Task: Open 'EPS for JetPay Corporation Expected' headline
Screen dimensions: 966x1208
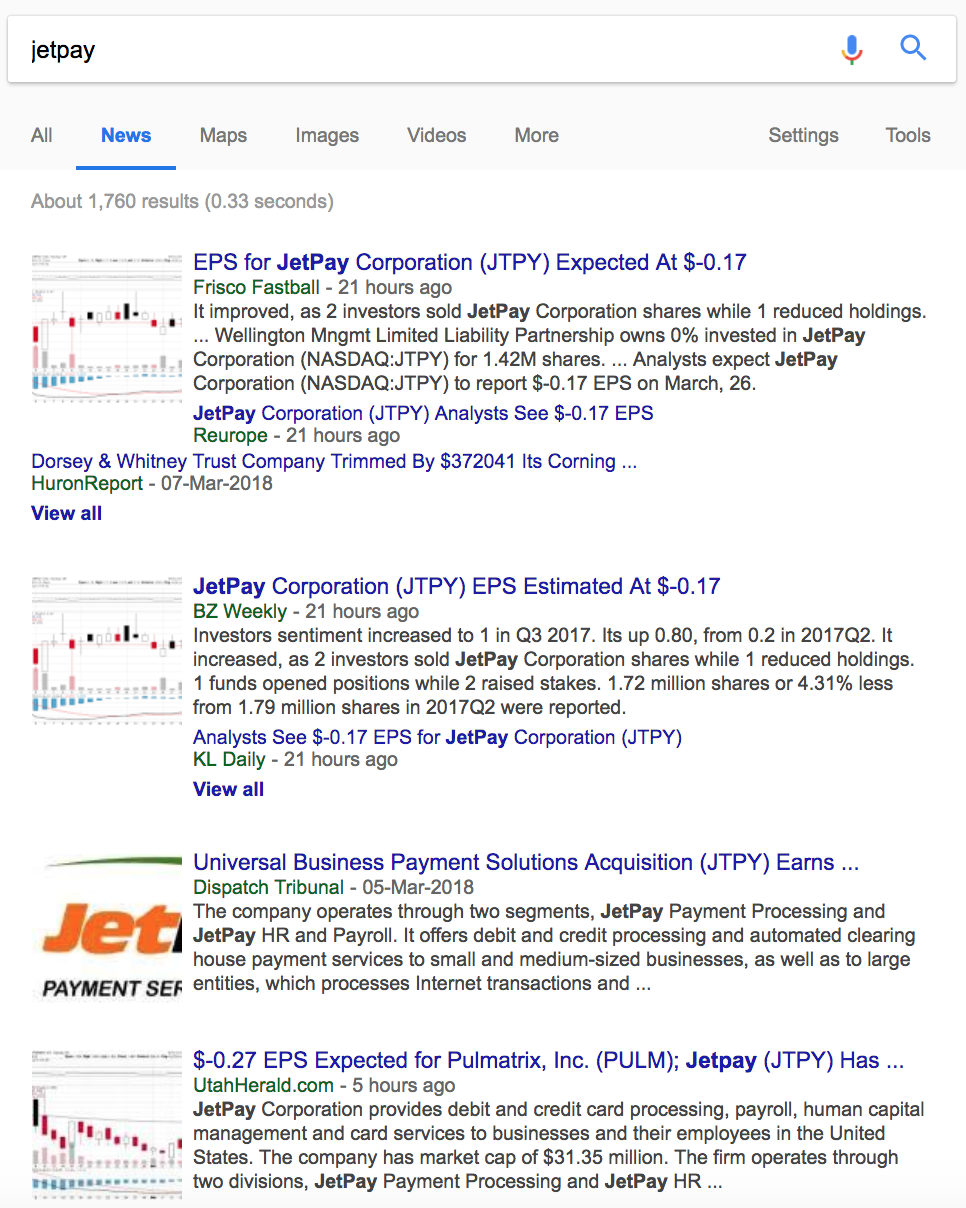Action: tap(469, 262)
